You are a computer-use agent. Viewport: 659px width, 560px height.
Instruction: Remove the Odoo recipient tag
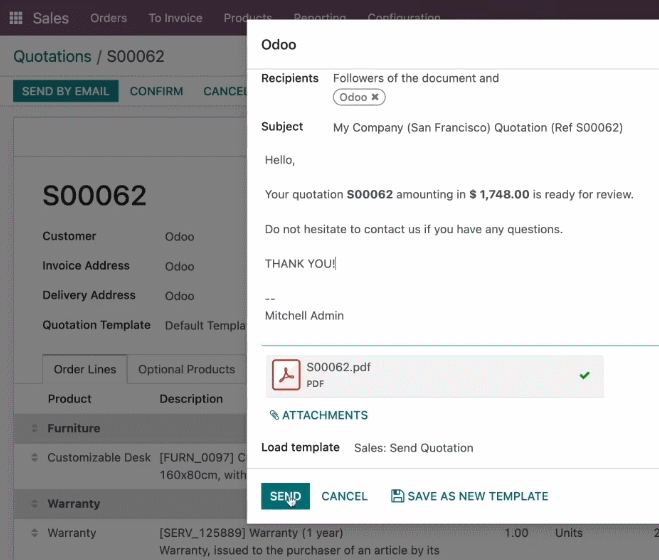point(375,97)
